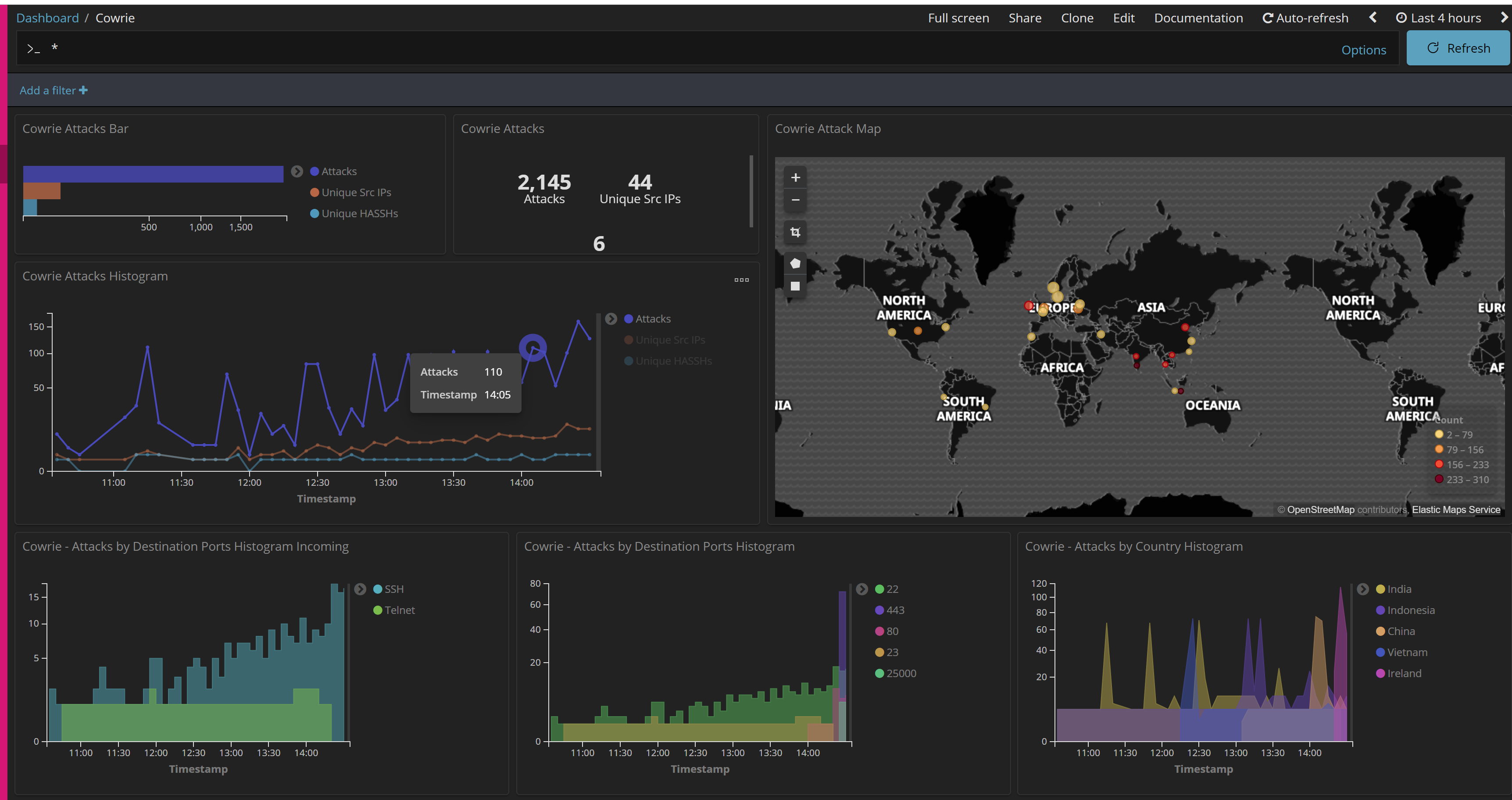This screenshot has height=800, width=1512.
Task: Select port 23 legend color dot
Action: 879,653
